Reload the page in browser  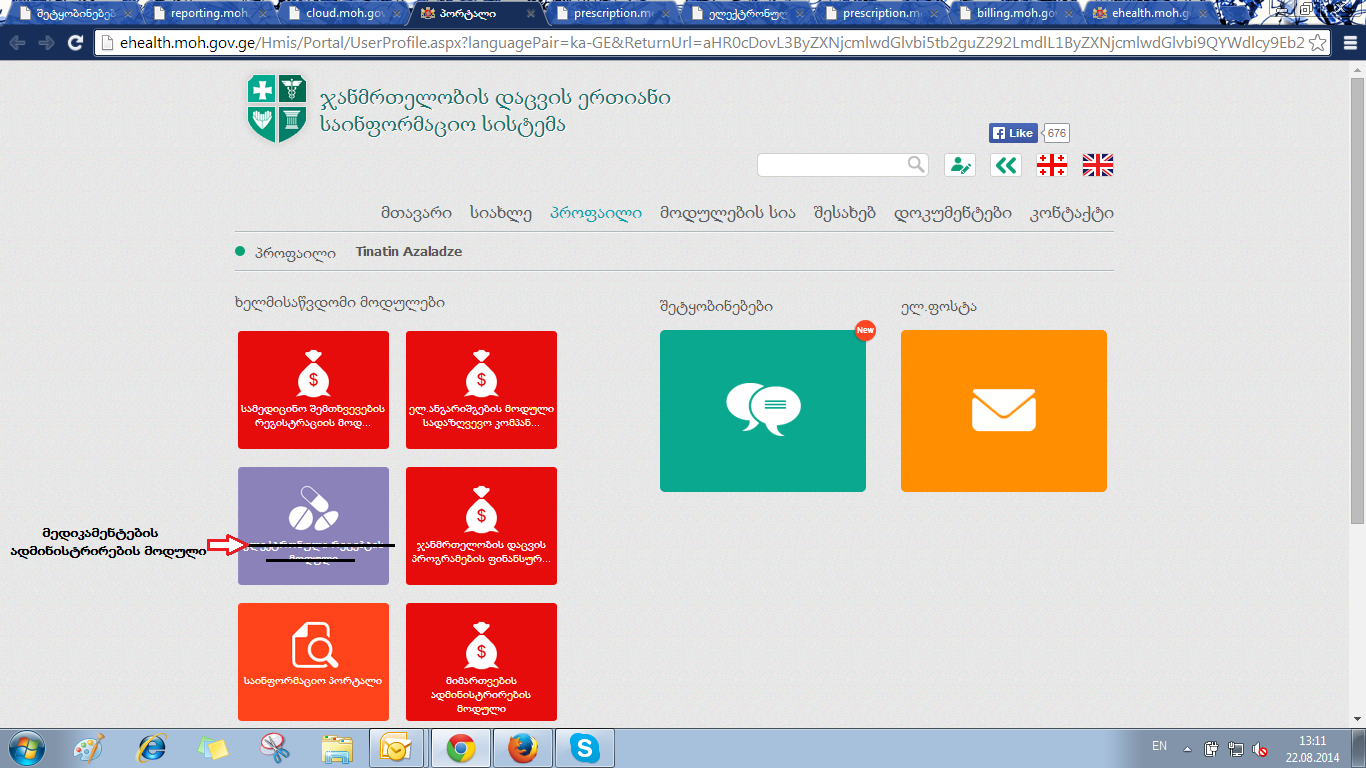click(75, 43)
